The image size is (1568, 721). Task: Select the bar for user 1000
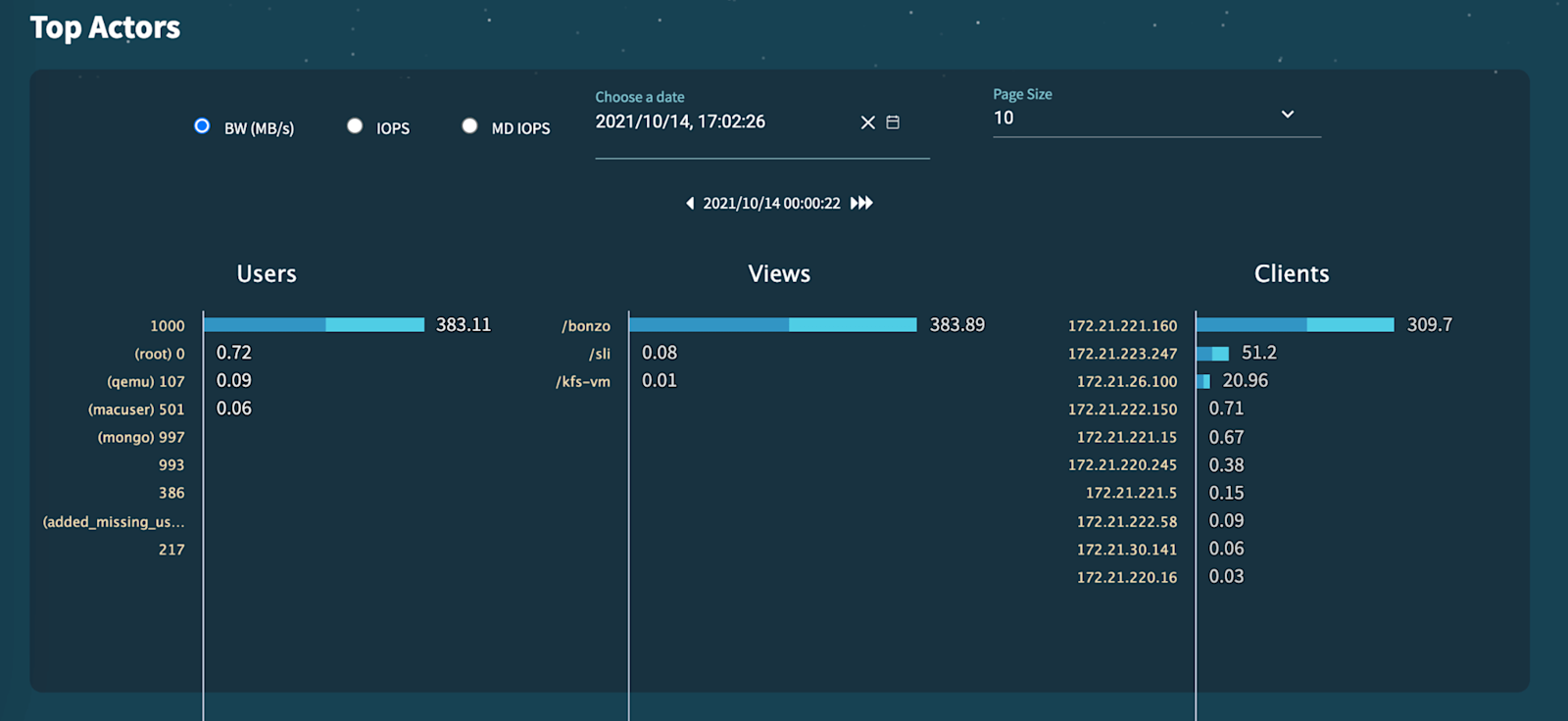pos(314,324)
